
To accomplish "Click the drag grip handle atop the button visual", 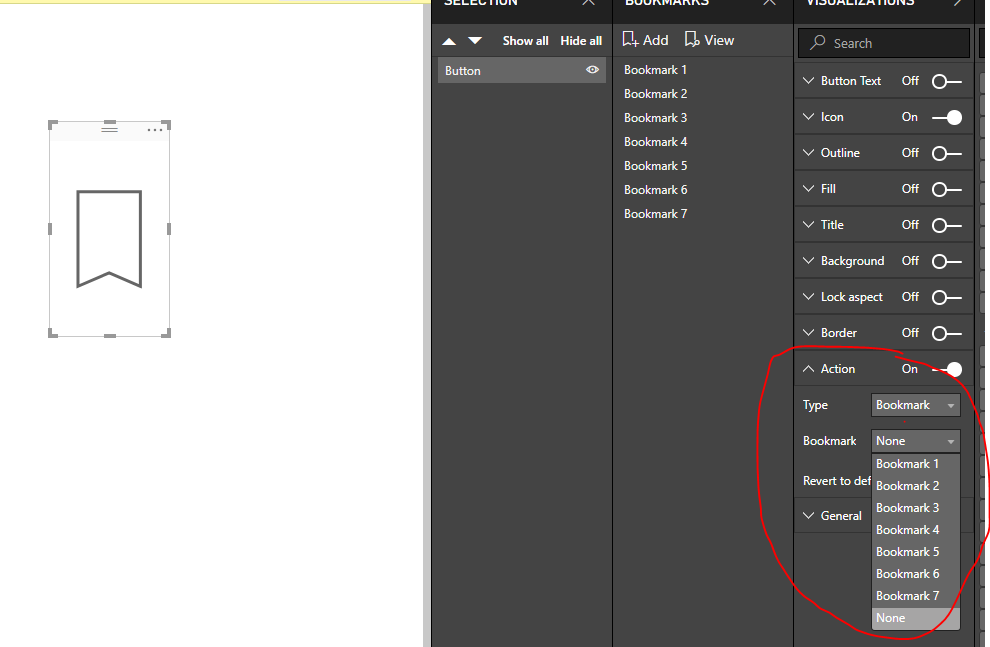I will point(109,128).
